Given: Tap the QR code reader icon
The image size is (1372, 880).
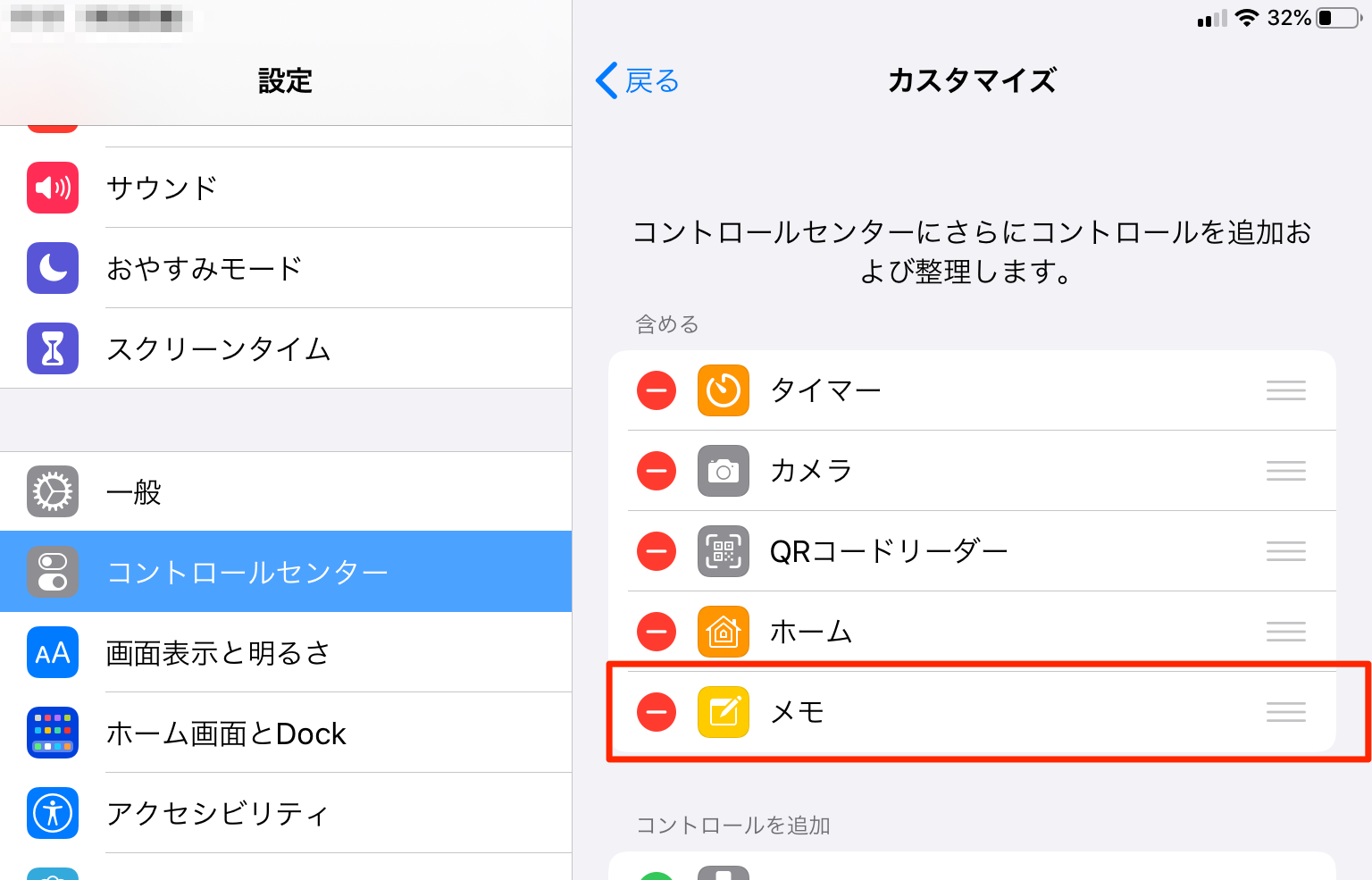Looking at the screenshot, I should pyautogui.click(x=724, y=551).
